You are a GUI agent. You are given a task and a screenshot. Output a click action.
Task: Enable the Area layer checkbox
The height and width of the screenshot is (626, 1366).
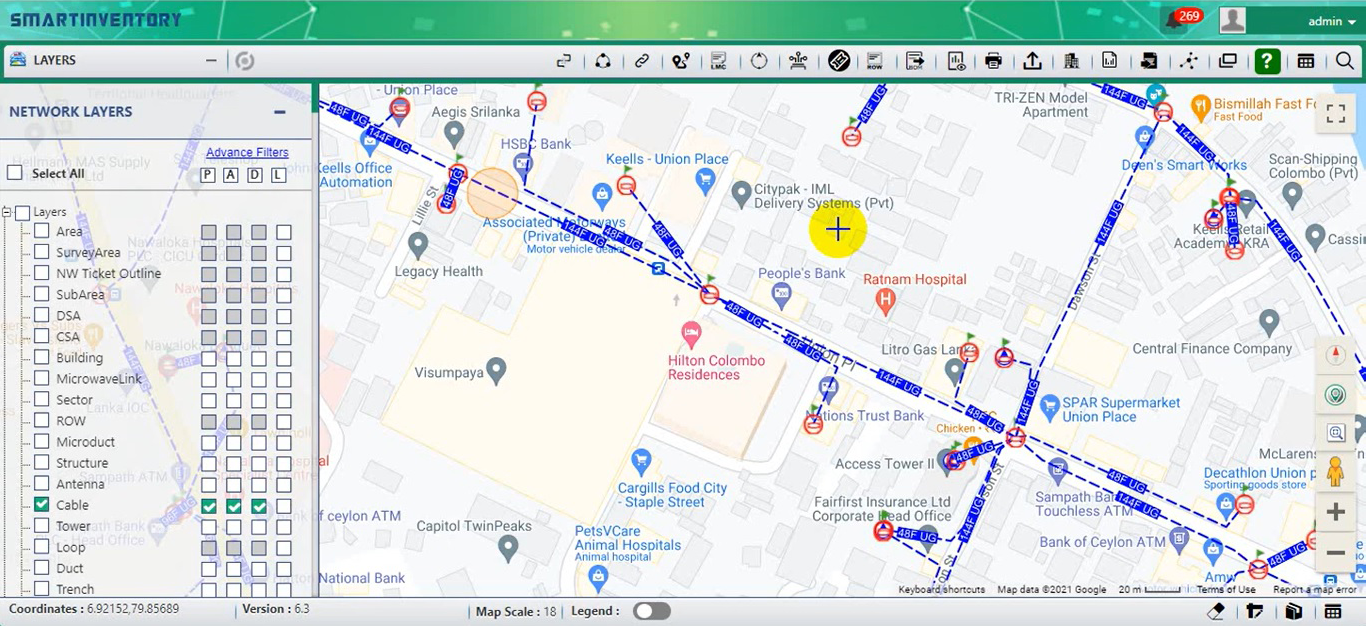click(42, 230)
